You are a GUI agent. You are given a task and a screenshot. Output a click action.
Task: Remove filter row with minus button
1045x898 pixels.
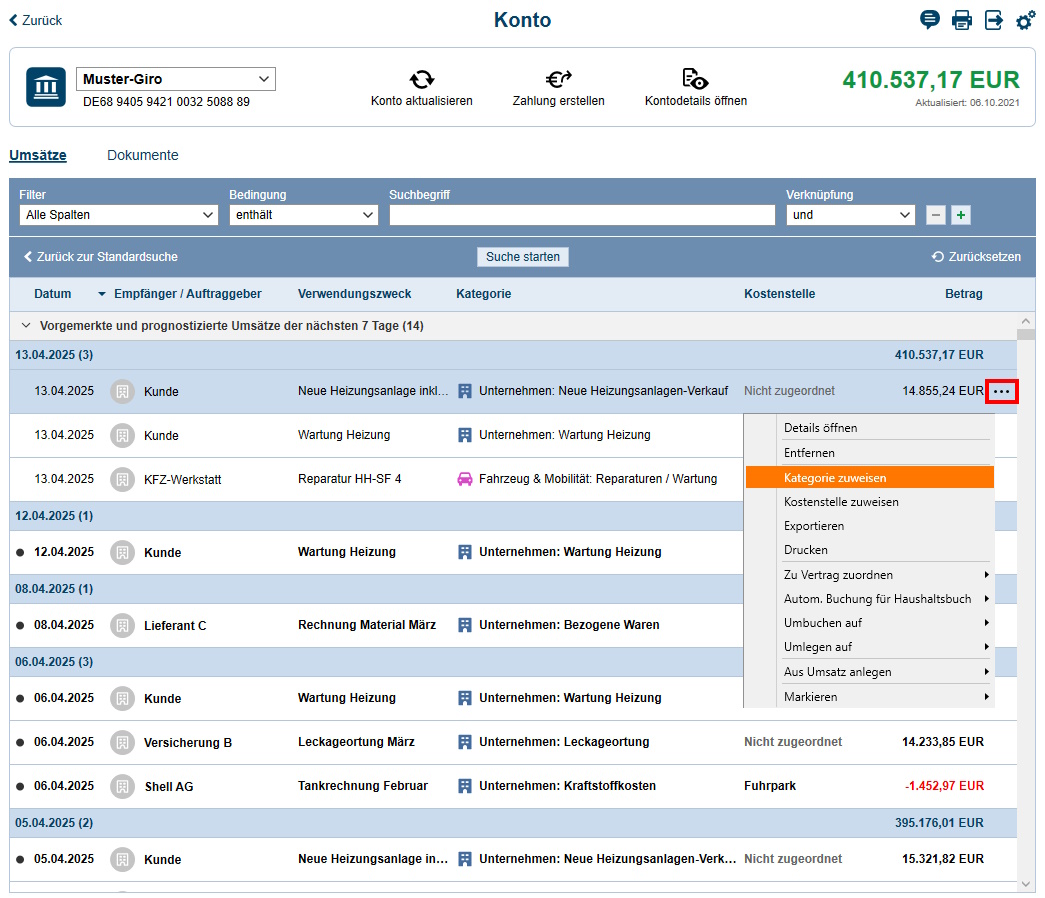[x=936, y=215]
